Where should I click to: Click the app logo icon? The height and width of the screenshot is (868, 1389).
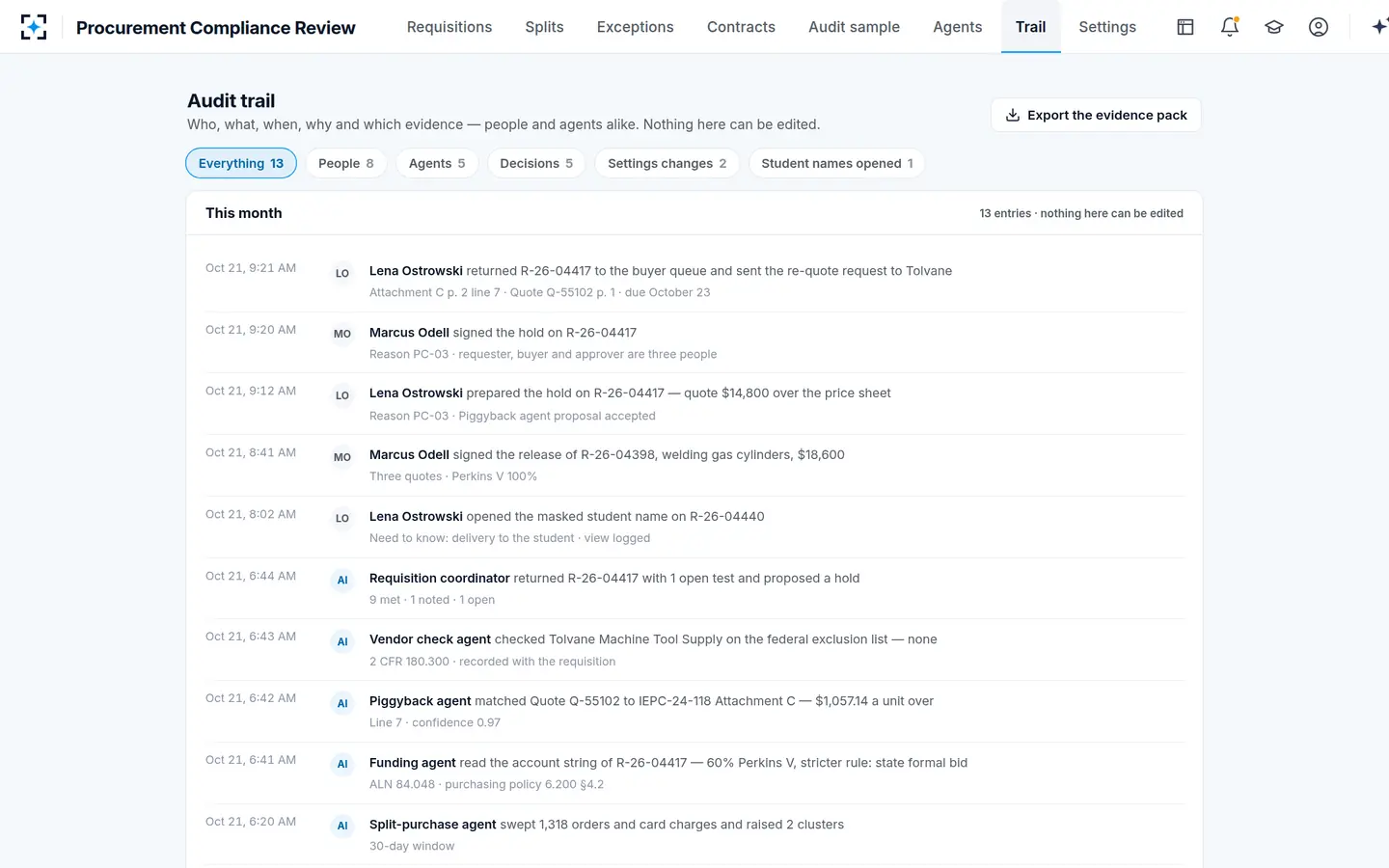[34, 27]
